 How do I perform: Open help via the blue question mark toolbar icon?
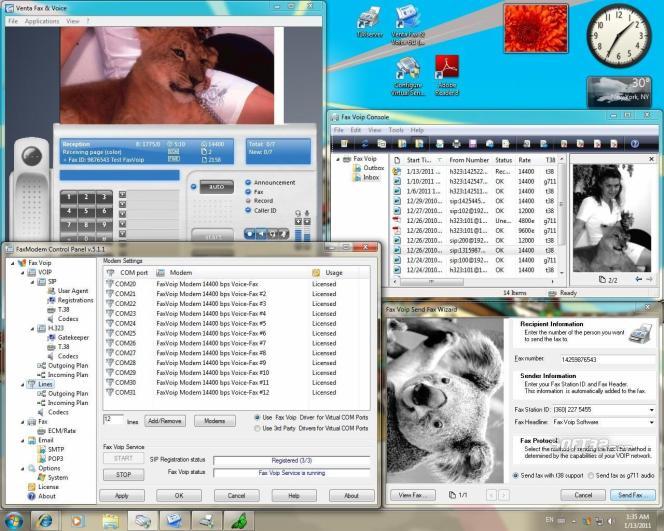(x=634, y=144)
